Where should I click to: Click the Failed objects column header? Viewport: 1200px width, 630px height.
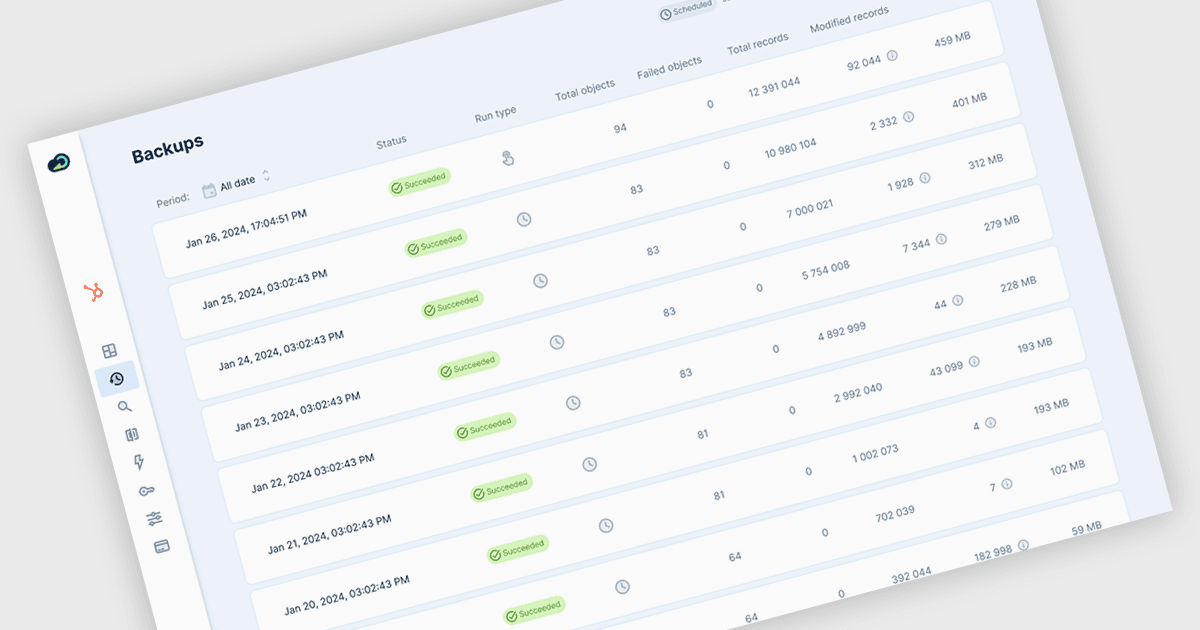(x=669, y=67)
